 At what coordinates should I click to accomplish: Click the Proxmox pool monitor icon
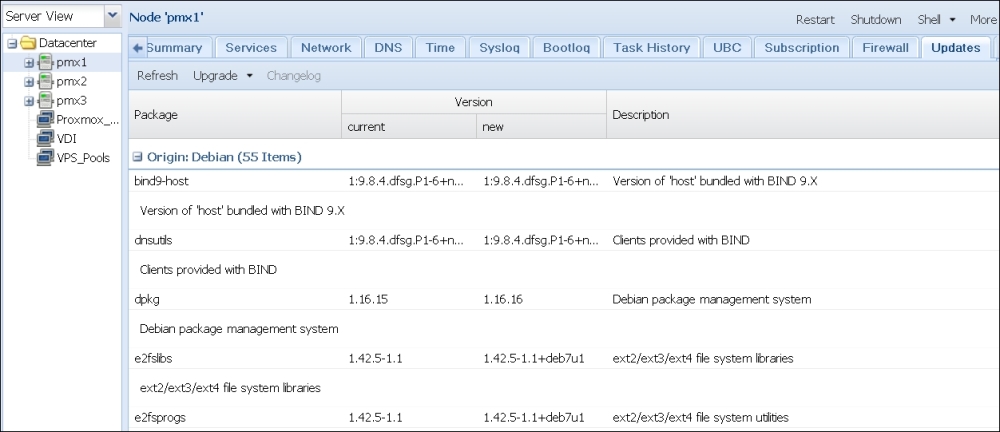[45, 119]
